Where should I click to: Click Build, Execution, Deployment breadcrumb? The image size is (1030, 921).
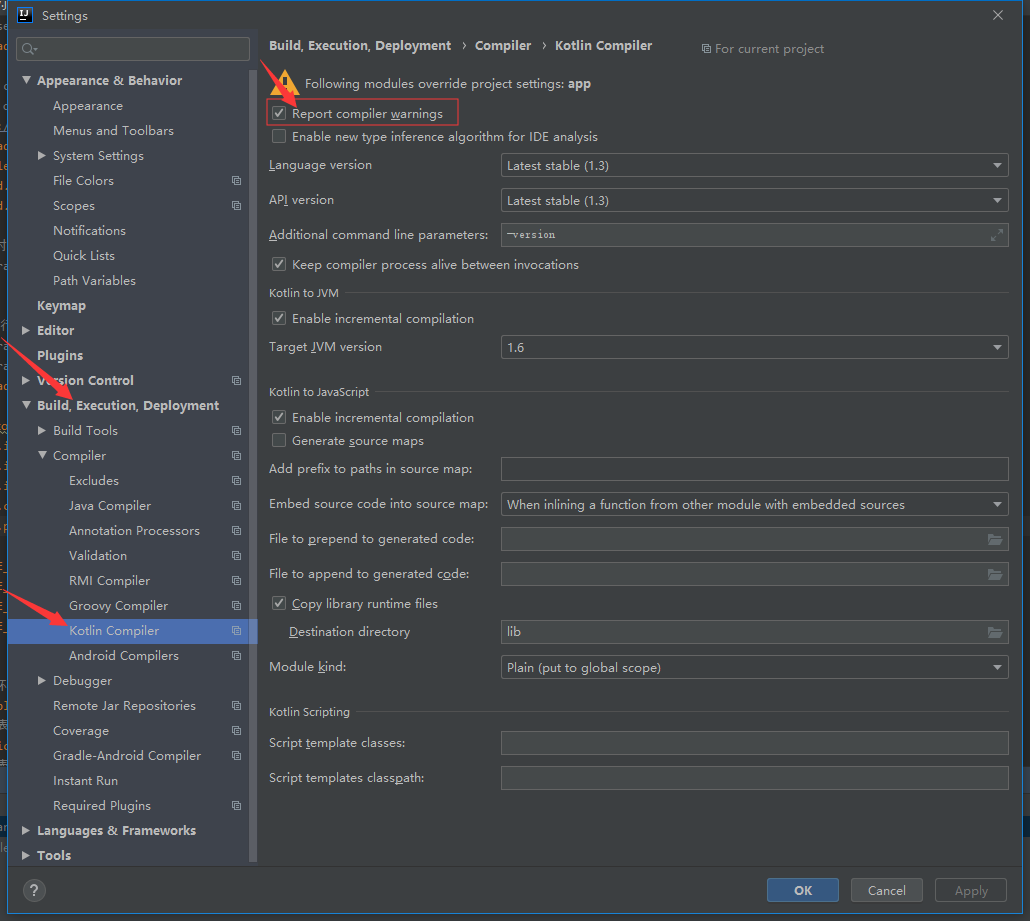coord(360,45)
